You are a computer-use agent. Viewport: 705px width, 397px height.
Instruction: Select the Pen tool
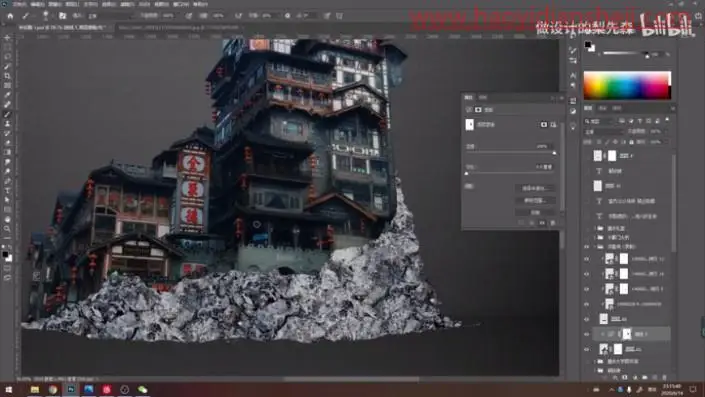click(7, 181)
